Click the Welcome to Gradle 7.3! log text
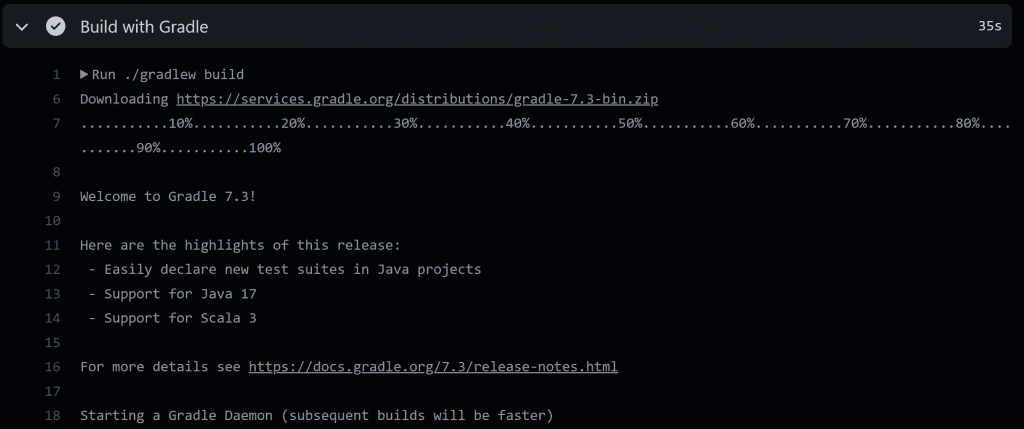The image size is (1024, 429). pyautogui.click(x=168, y=196)
